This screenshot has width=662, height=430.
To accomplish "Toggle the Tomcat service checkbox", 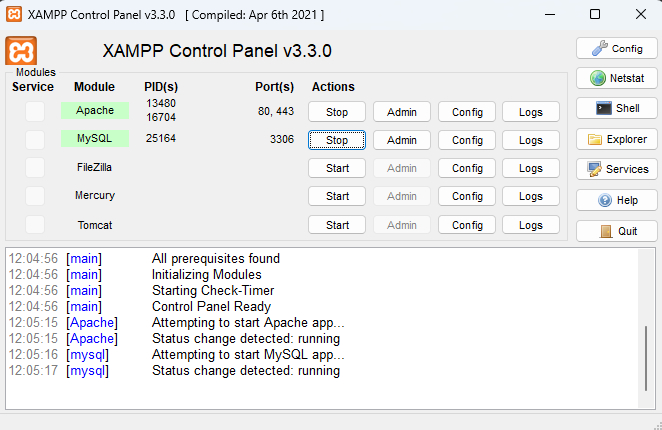I will point(35,225).
